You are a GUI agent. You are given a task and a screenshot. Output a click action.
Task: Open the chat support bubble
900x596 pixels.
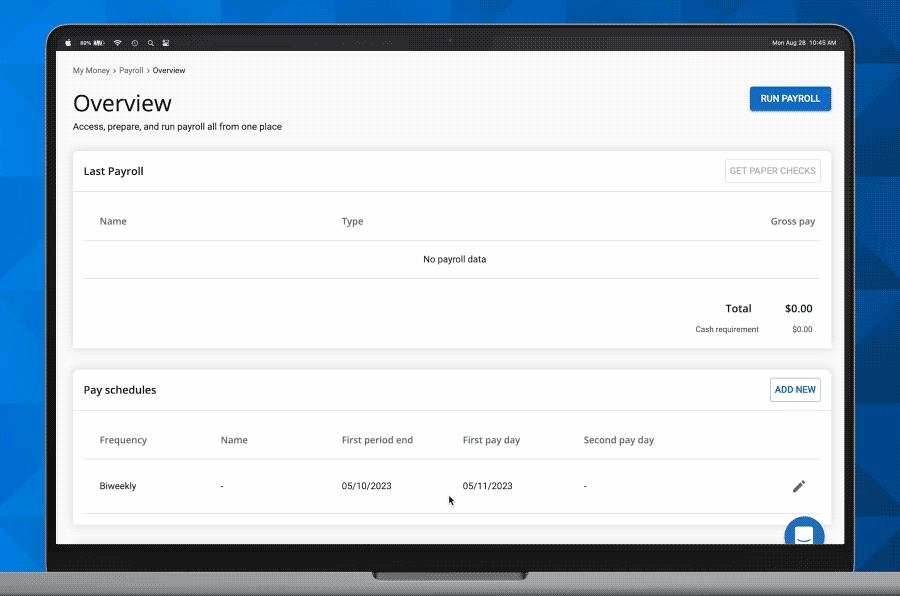[803, 536]
